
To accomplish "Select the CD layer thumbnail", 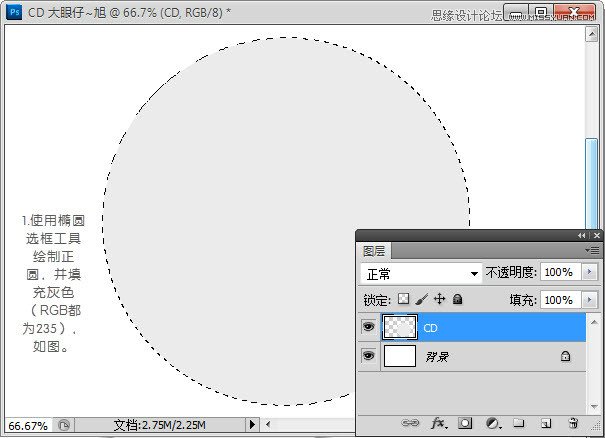I will pos(400,327).
